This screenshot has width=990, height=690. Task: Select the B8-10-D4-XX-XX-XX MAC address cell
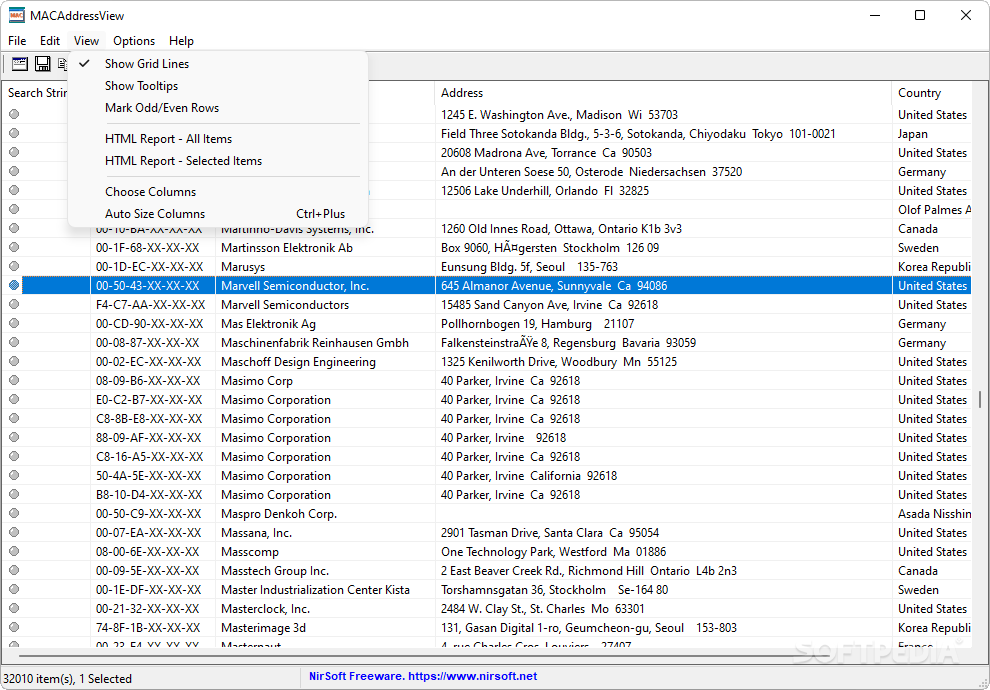point(152,495)
